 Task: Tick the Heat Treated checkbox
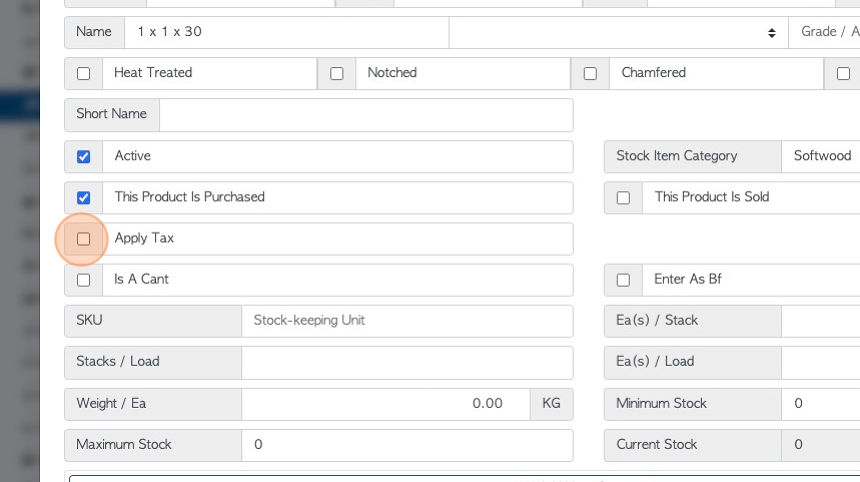tap(83, 73)
